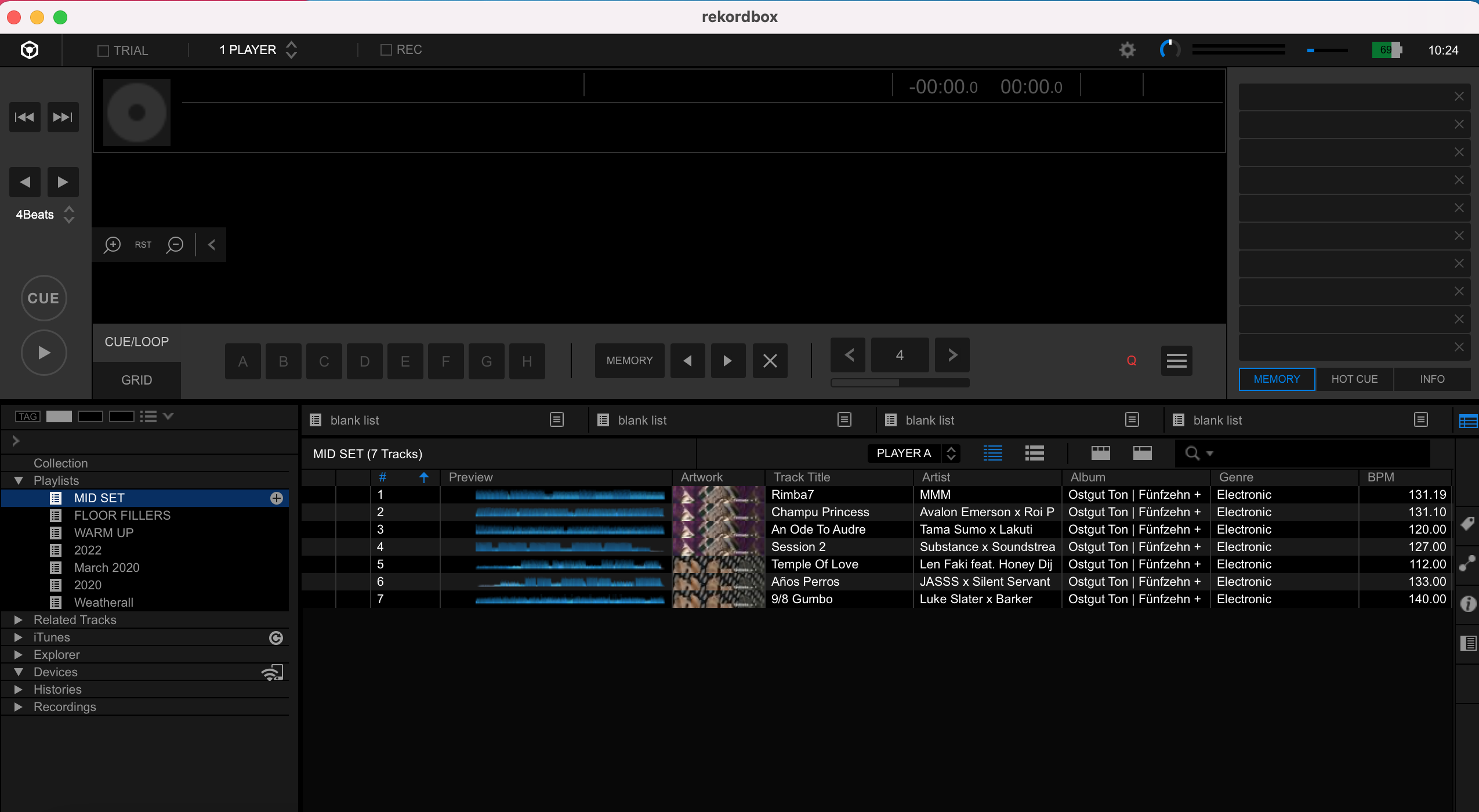
Task: Reset waveform zoom with RST
Action: (143, 245)
